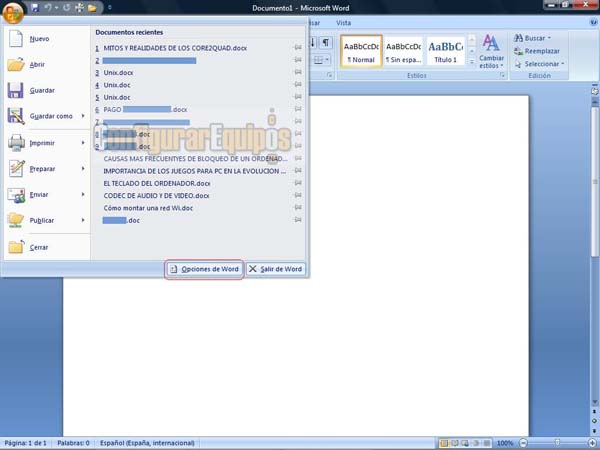Pin the PAGO docx recent document
The height and width of the screenshot is (450, 600).
[298, 109]
